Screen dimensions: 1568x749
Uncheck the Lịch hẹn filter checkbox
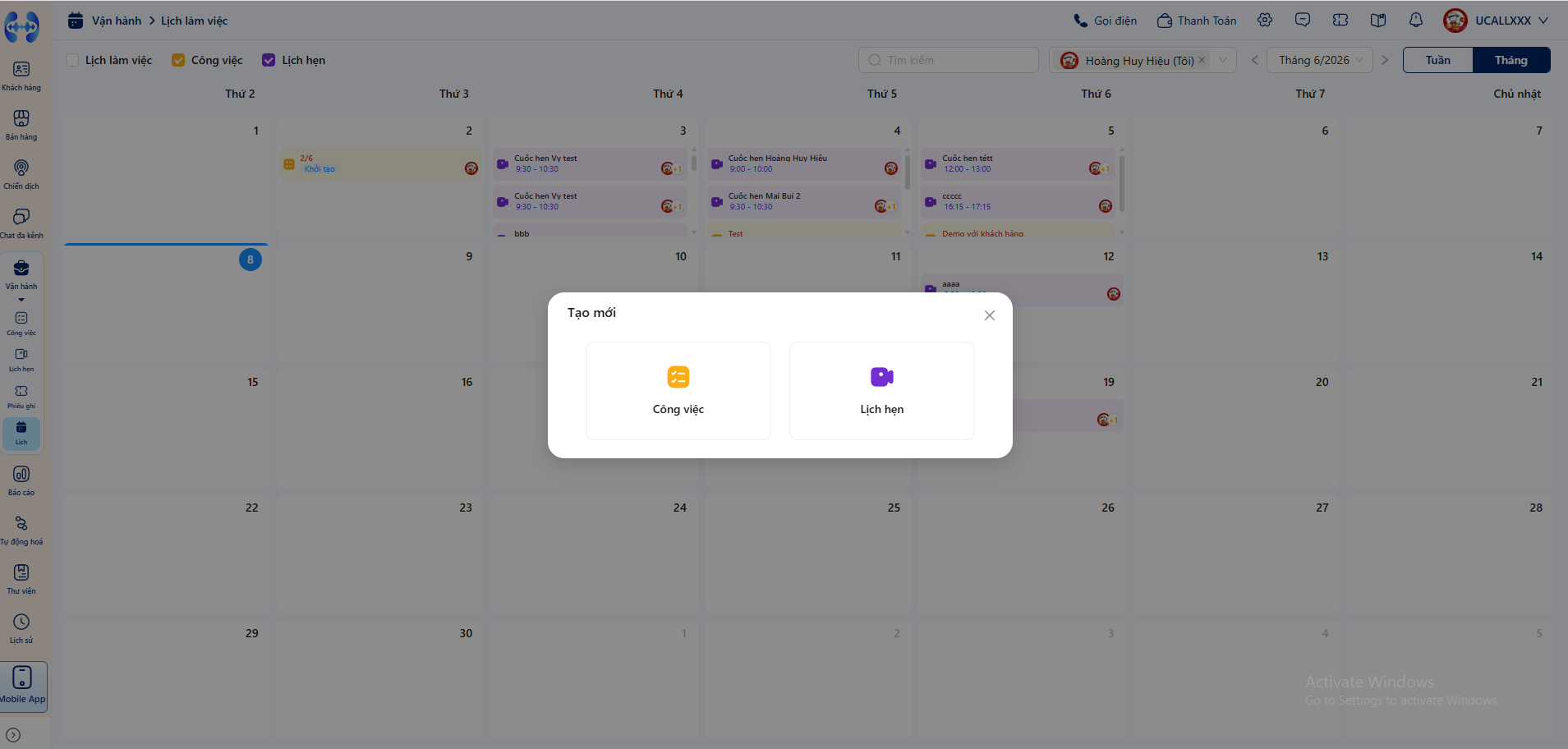point(269,60)
